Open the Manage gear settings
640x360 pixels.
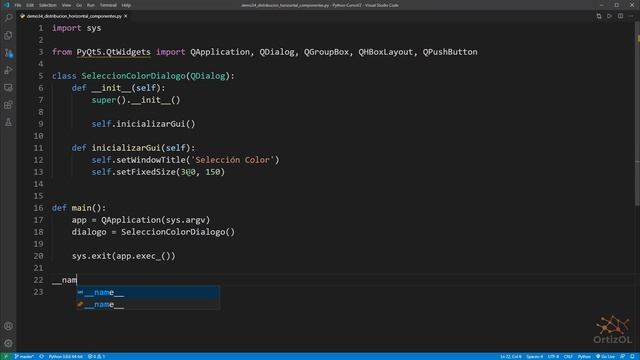pyautogui.click(x=8, y=343)
